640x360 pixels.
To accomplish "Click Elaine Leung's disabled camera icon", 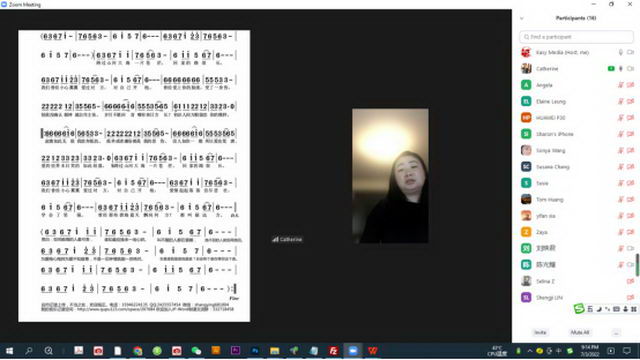I will click(631, 101).
